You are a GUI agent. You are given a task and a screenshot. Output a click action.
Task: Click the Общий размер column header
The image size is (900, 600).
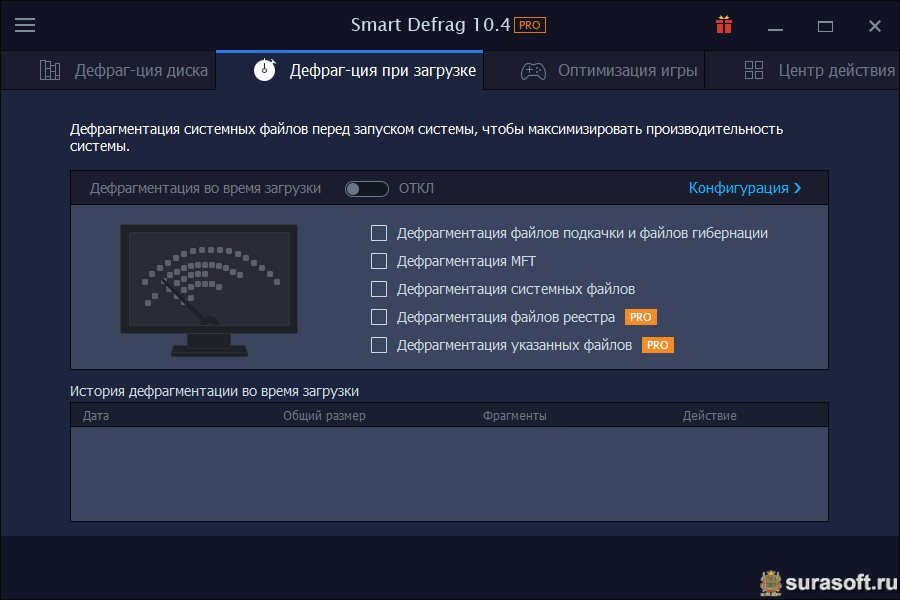(x=324, y=415)
